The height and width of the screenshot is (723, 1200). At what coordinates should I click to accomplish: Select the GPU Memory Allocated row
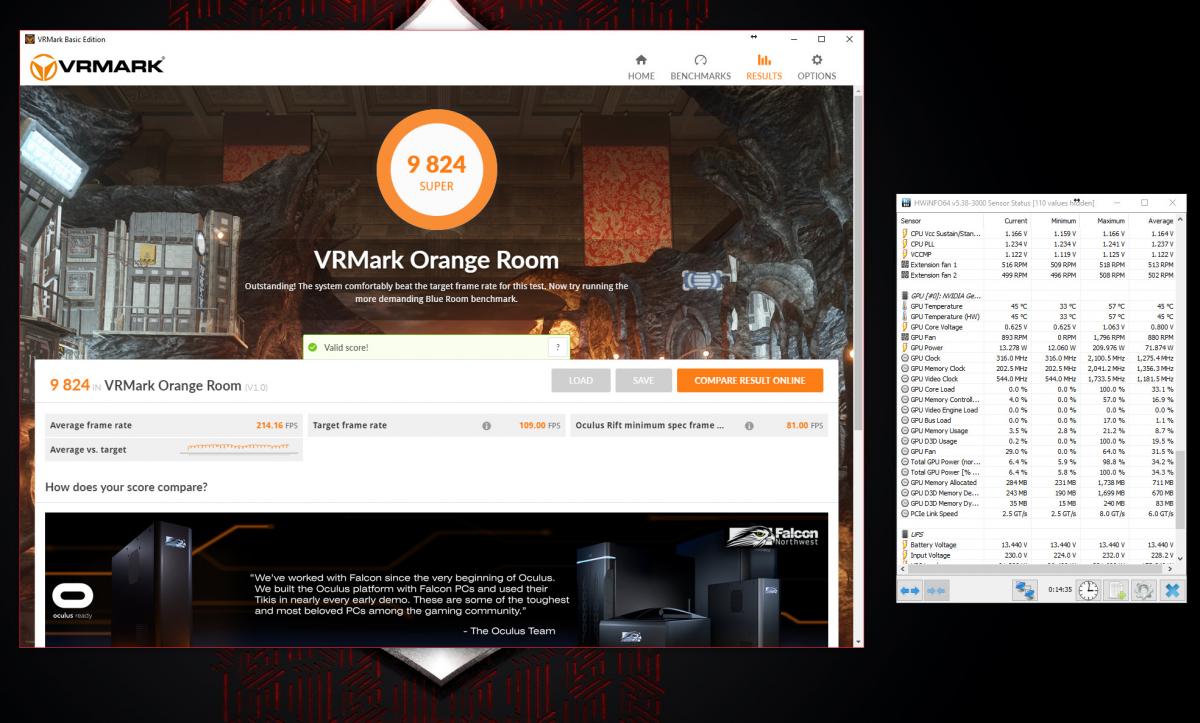point(1037,482)
